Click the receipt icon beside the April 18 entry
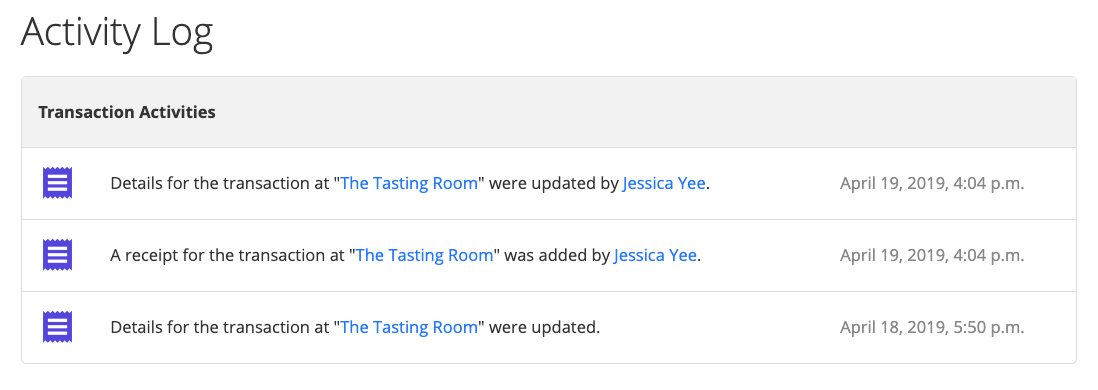 point(57,327)
